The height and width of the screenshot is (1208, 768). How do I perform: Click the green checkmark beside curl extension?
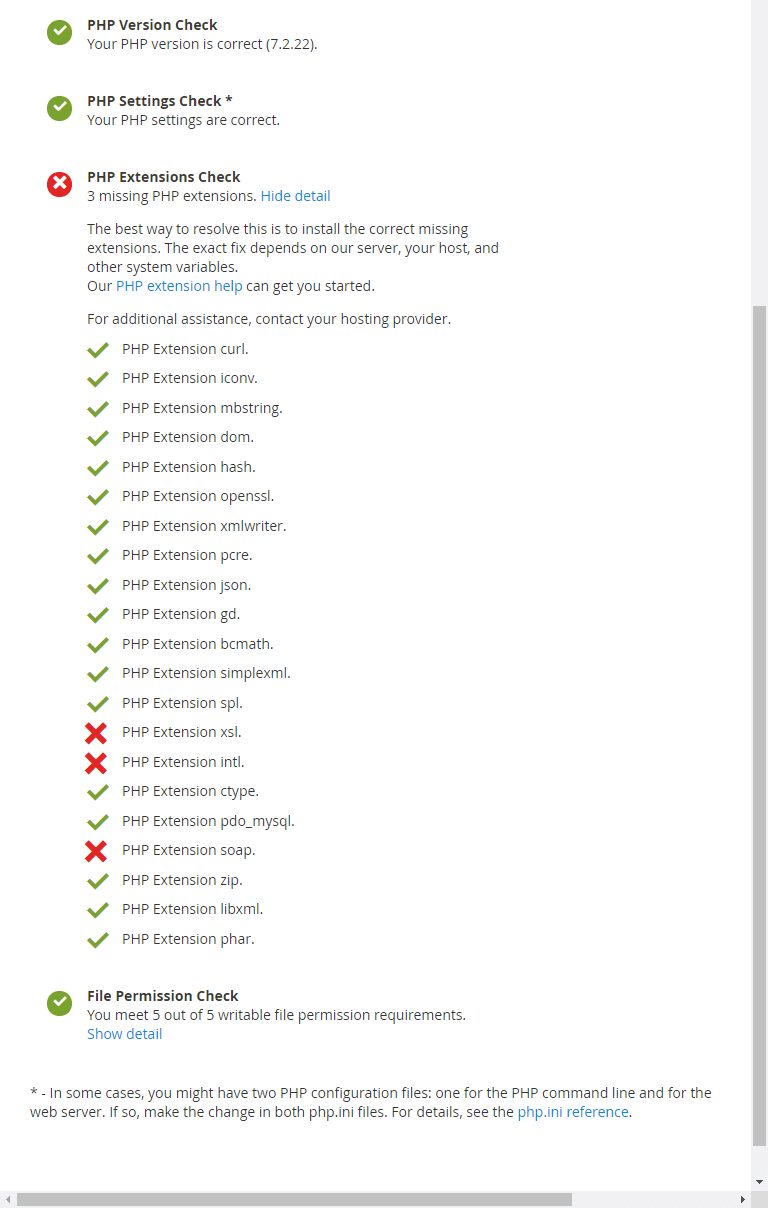(x=97, y=350)
